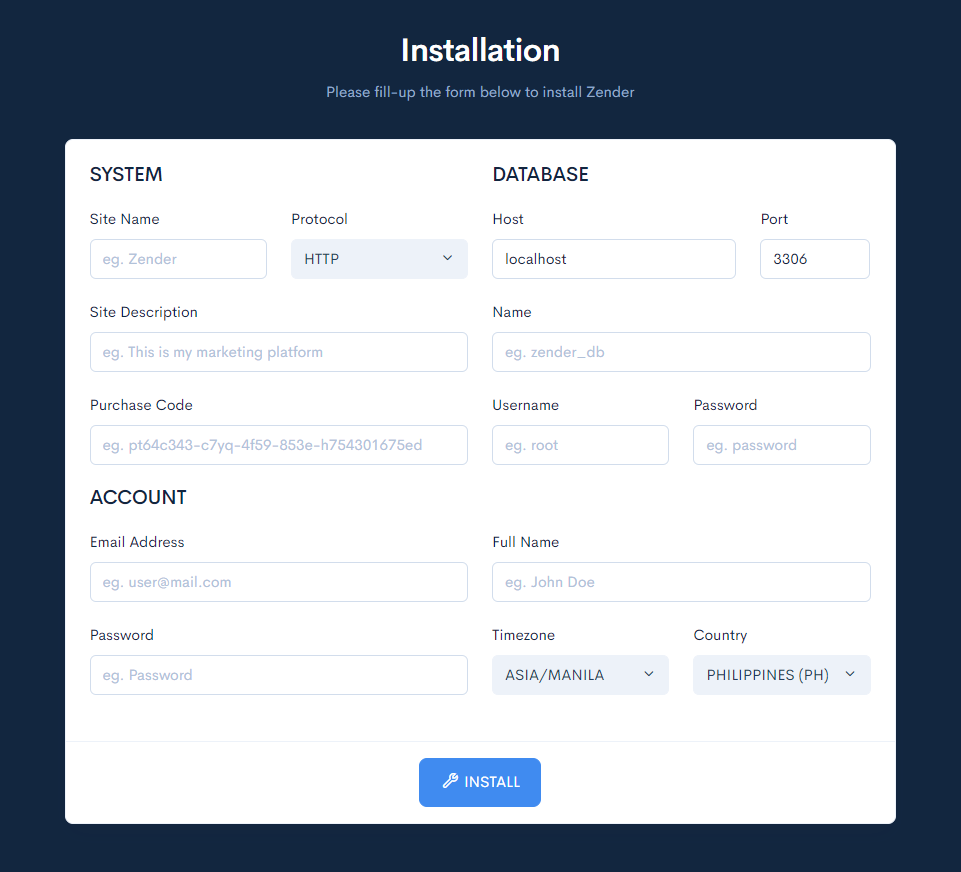Focus the Full Name text field

[x=681, y=582]
